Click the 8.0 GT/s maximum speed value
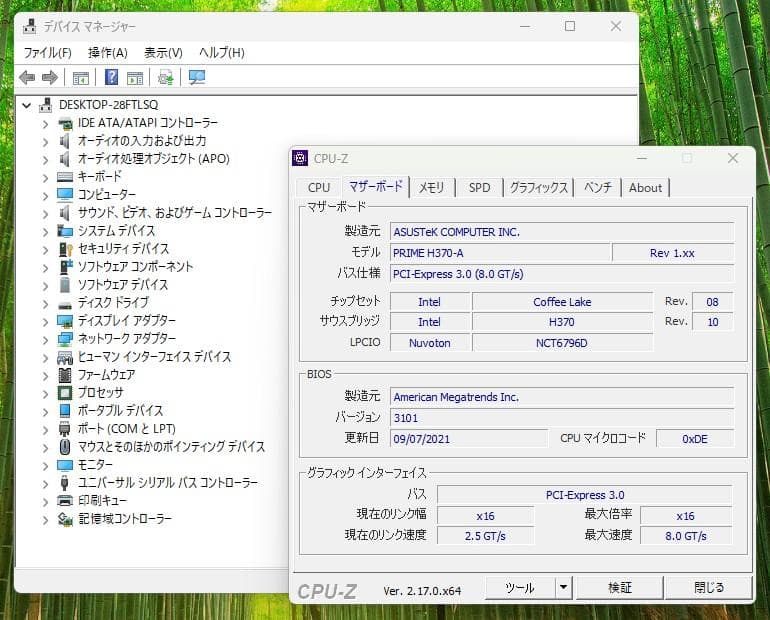 (686, 536)
